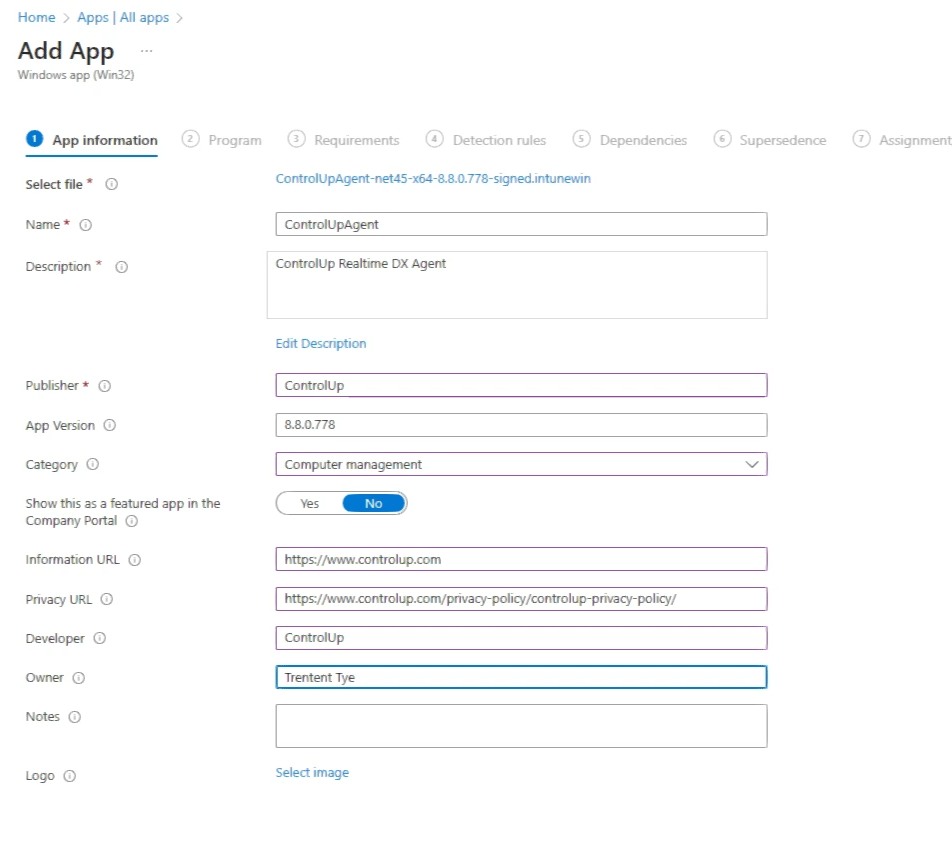Go to the Supersedence tab
The width and height of the screenshot is (952, 842).
click(770, 140)
